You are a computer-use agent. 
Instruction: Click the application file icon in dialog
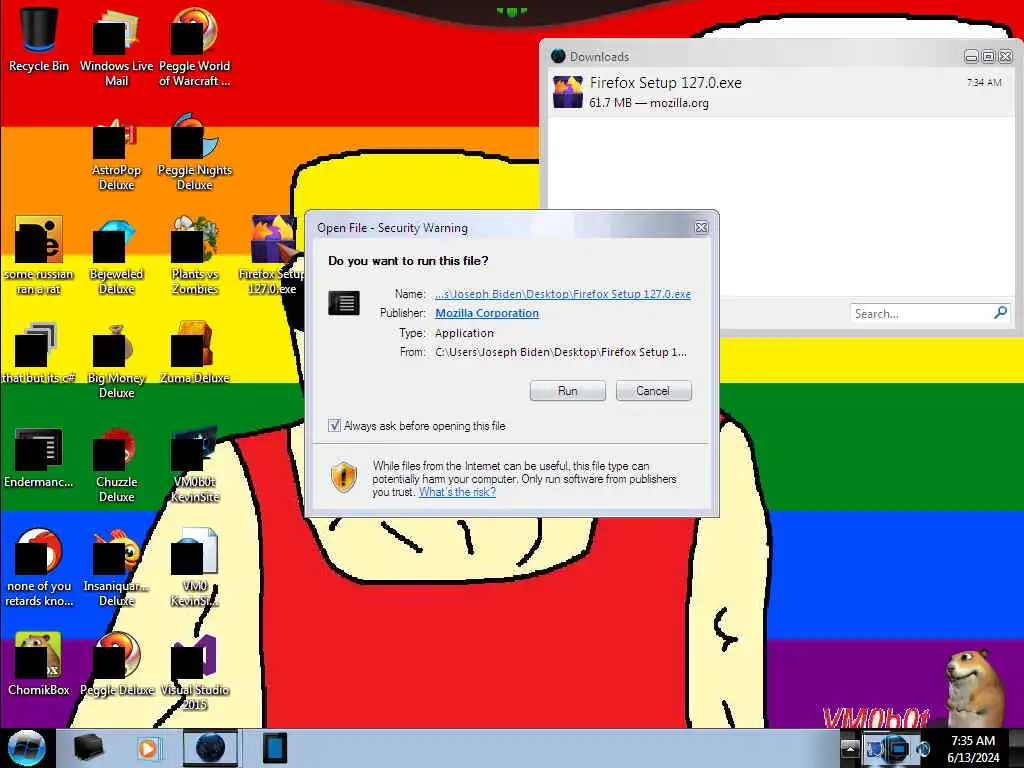click(344, 303)
